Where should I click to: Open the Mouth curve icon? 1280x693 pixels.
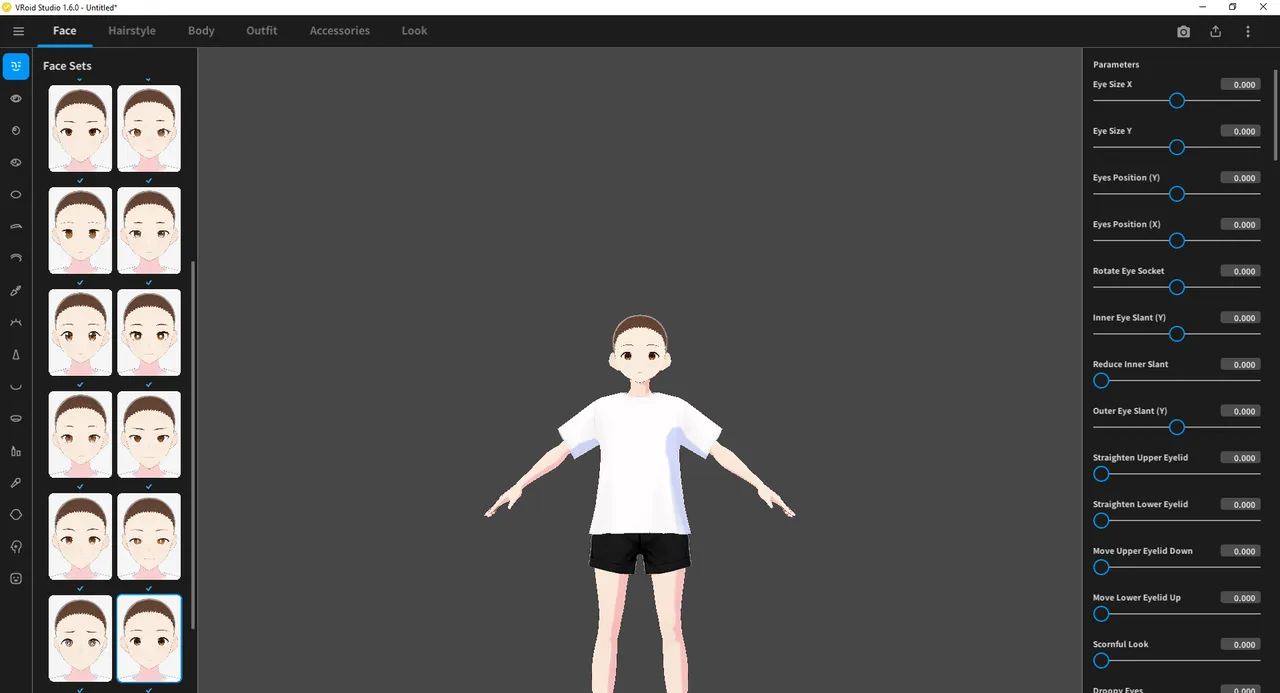(x=16, y=387)
